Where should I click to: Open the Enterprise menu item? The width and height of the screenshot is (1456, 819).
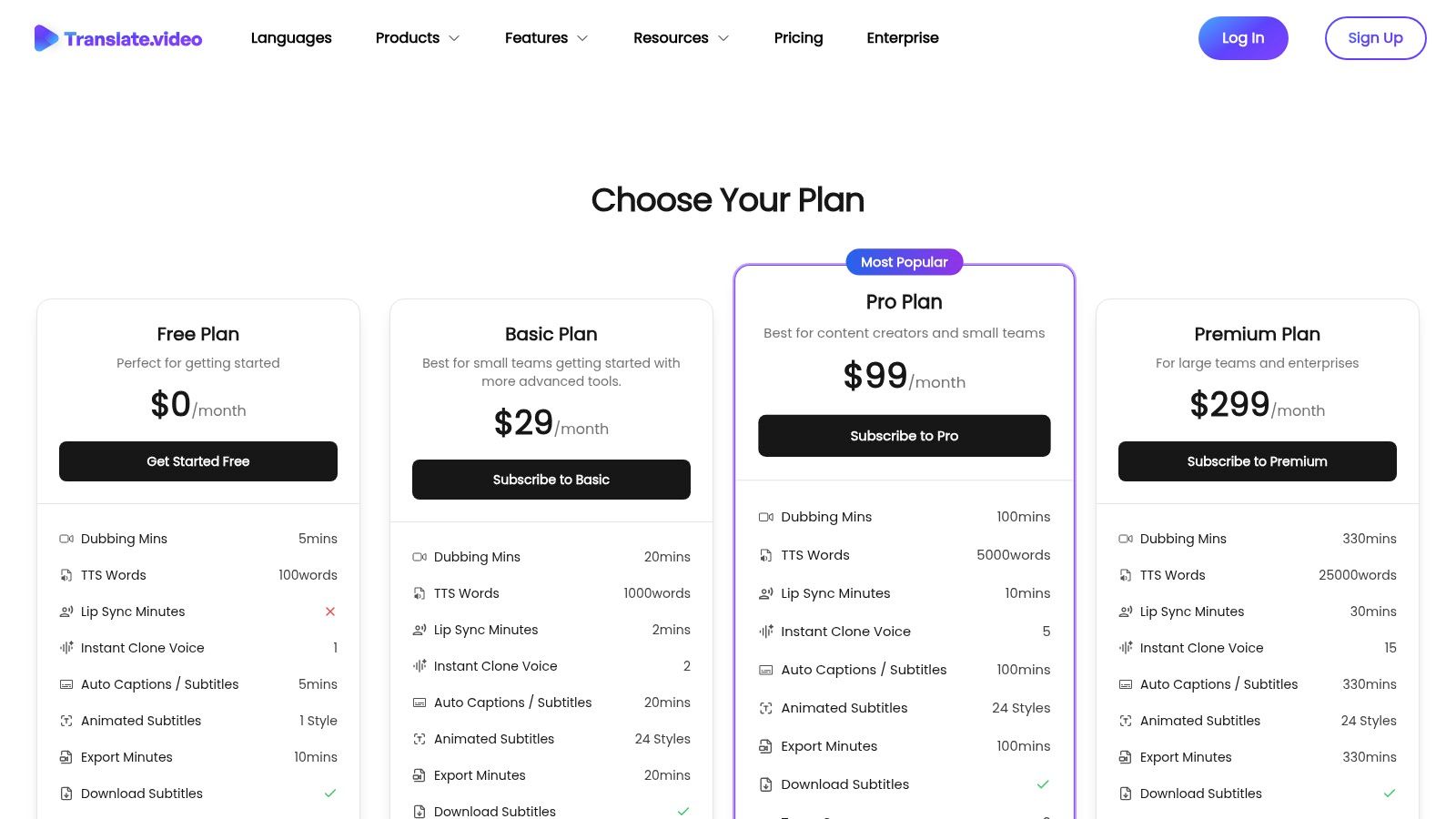(x=903, y=38)
